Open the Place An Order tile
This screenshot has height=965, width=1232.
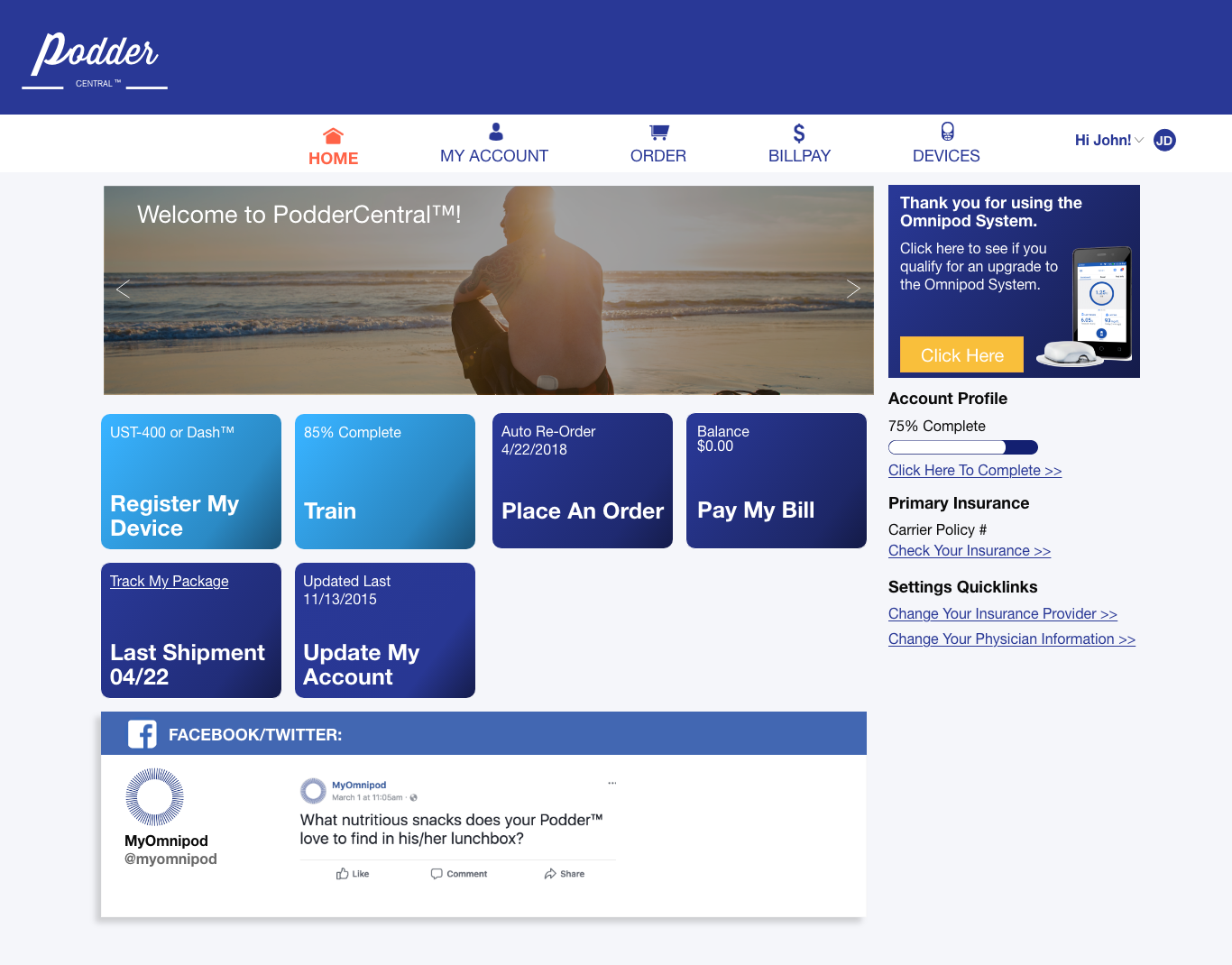583,481
